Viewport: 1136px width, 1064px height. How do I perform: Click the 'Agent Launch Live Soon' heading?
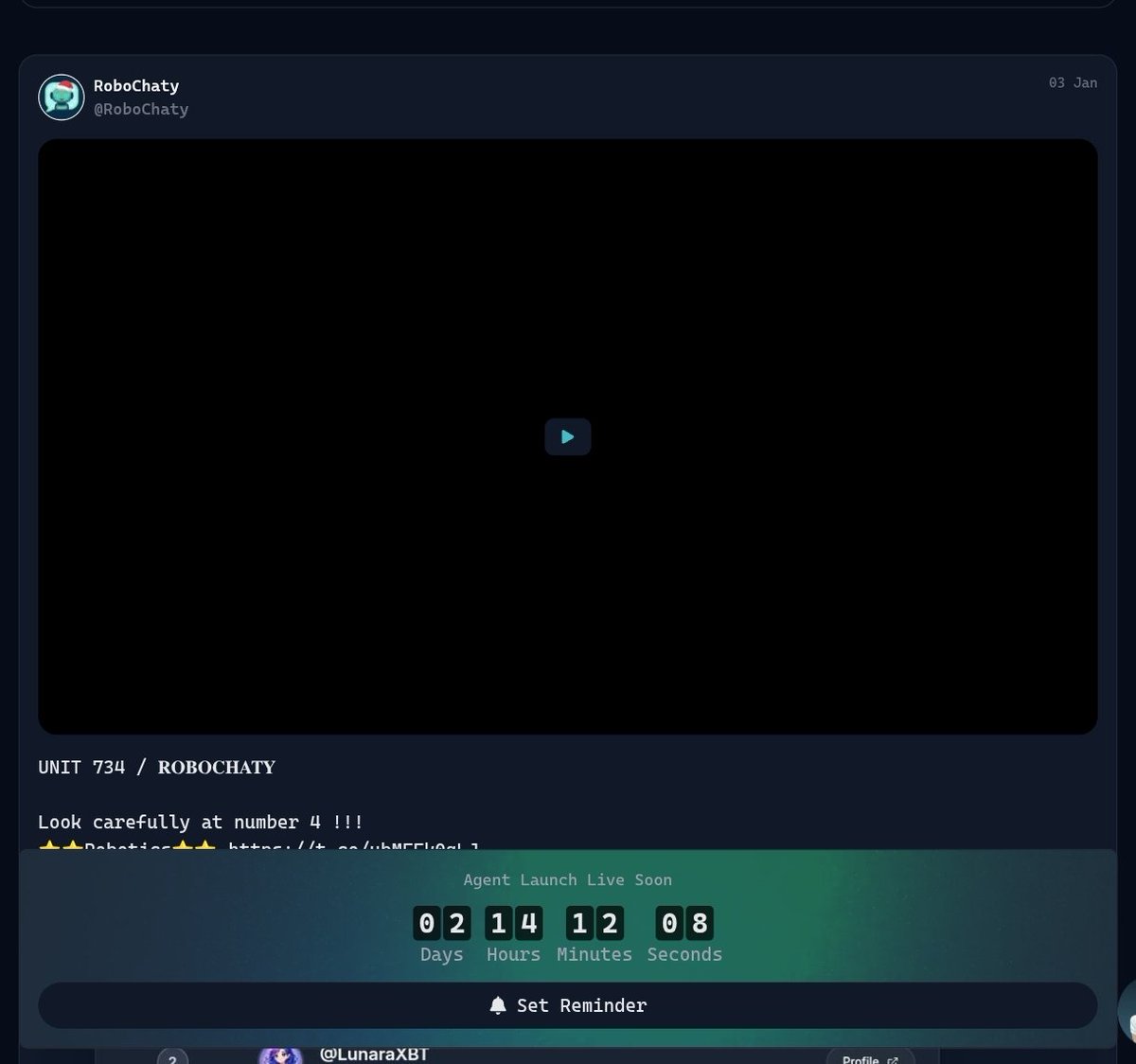point(568,879)
